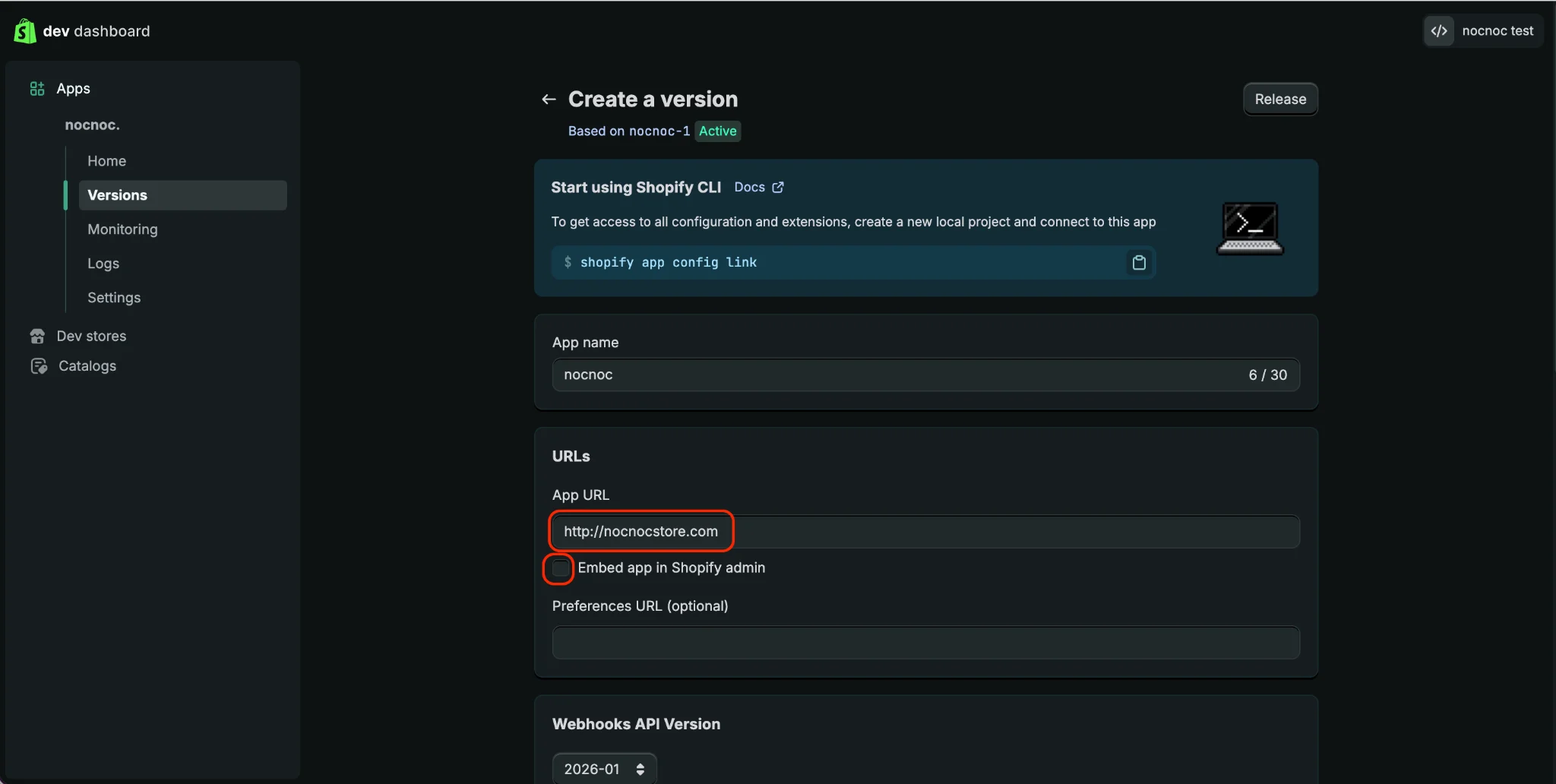
Task: Open the Webhooks API Version 2026-01 dropdown
Action: (x=604, y=769)
